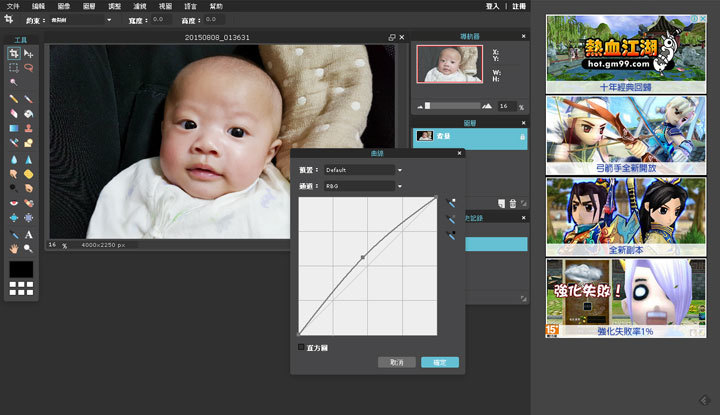Click the 確定 confirm button
This screenshot has height=415, width=720.
click(x=439, y=362)
